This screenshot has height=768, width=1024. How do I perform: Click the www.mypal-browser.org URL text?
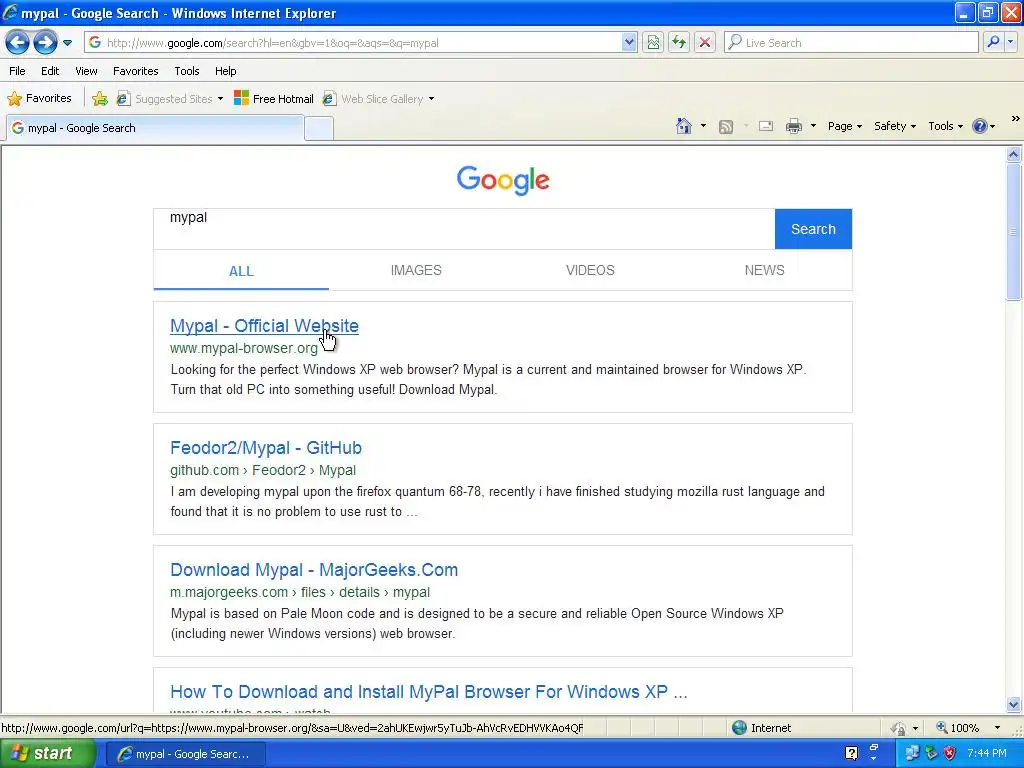[244, 348]
